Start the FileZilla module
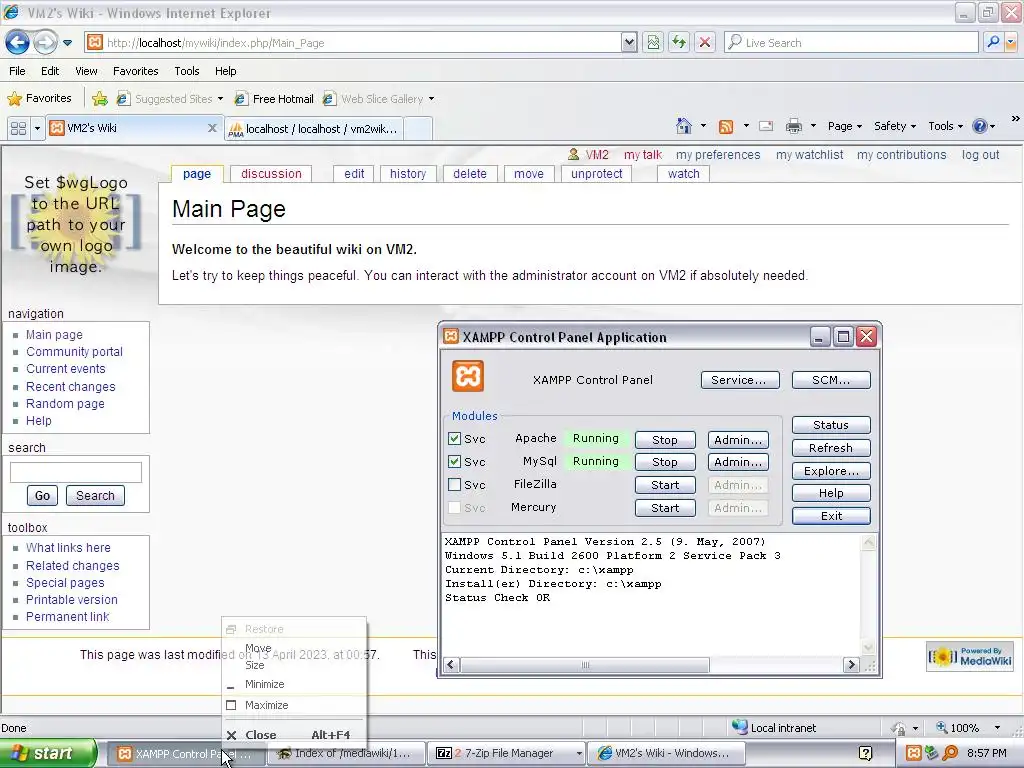1024x768 pixels. (x=665, y=485)
